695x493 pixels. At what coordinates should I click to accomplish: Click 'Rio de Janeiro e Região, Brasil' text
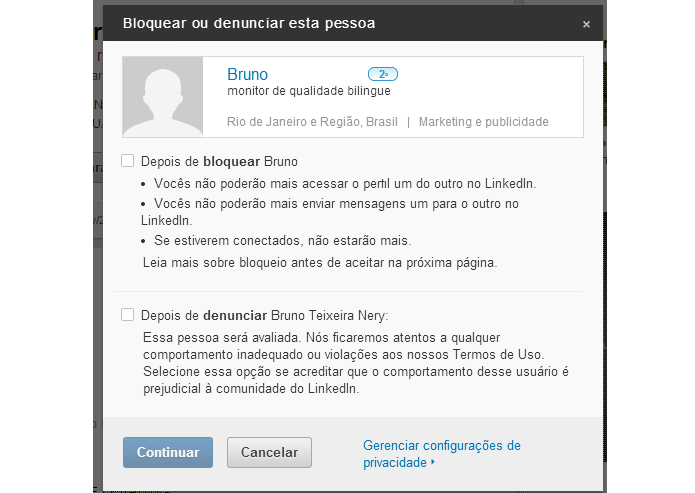click(312, 121)
